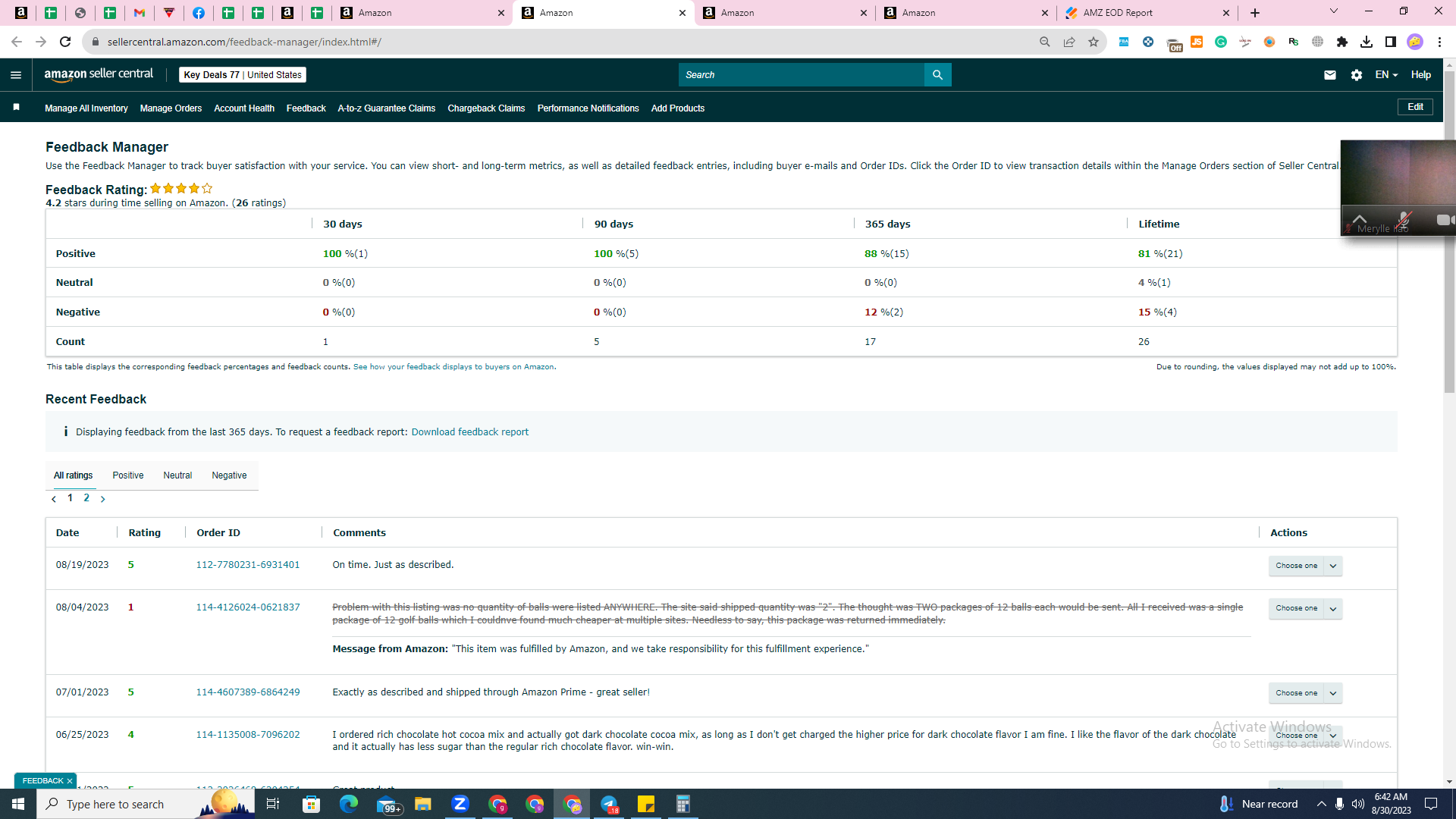The image size is (1456, 819).
Task: Close the FEEDBACK tag
Action: click(70, 781)
